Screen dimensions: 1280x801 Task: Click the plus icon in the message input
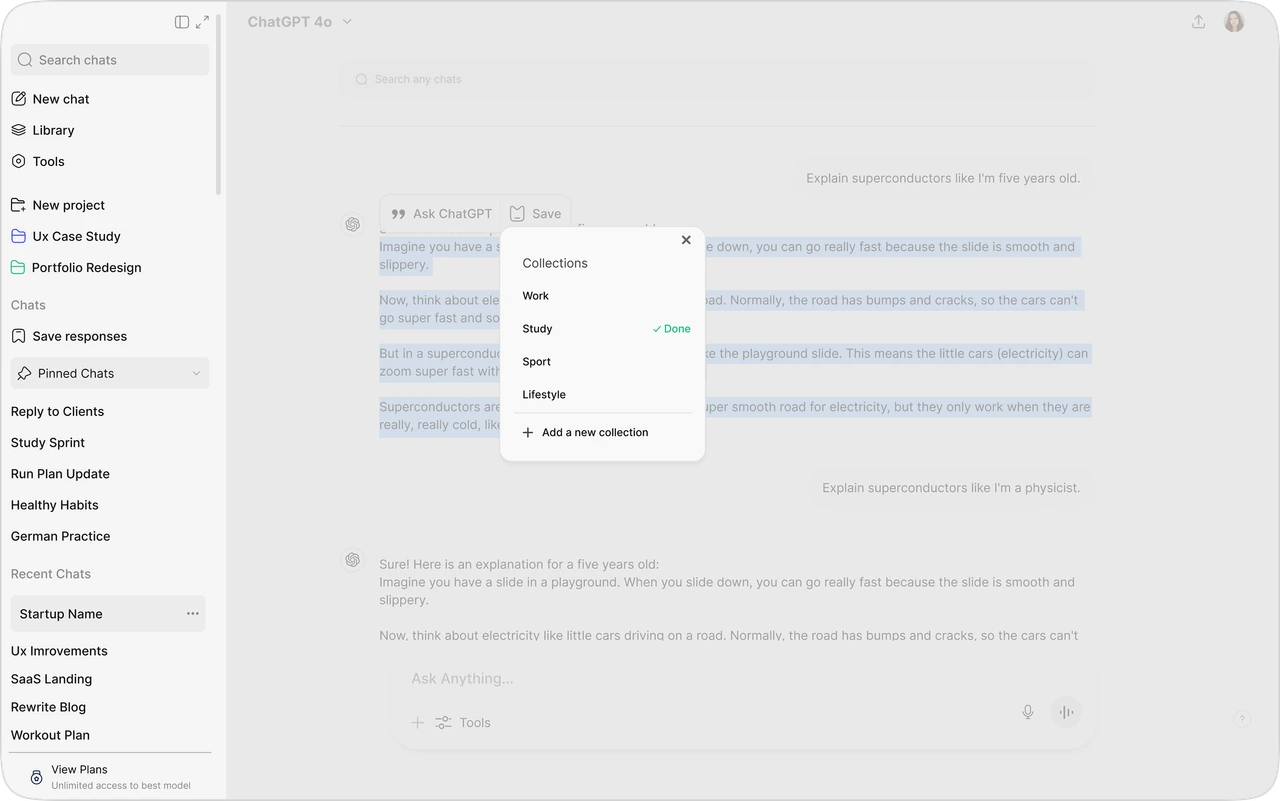tap(417, 722)
